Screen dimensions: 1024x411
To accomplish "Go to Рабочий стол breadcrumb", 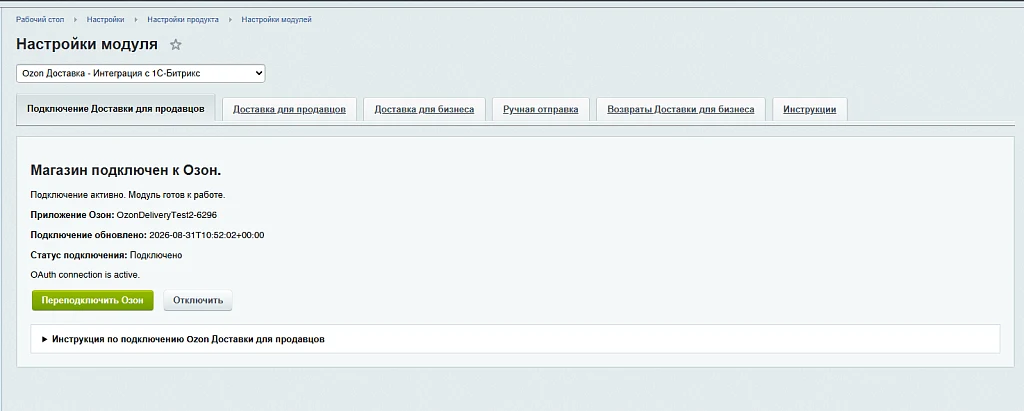I will (x=40, y=20).
